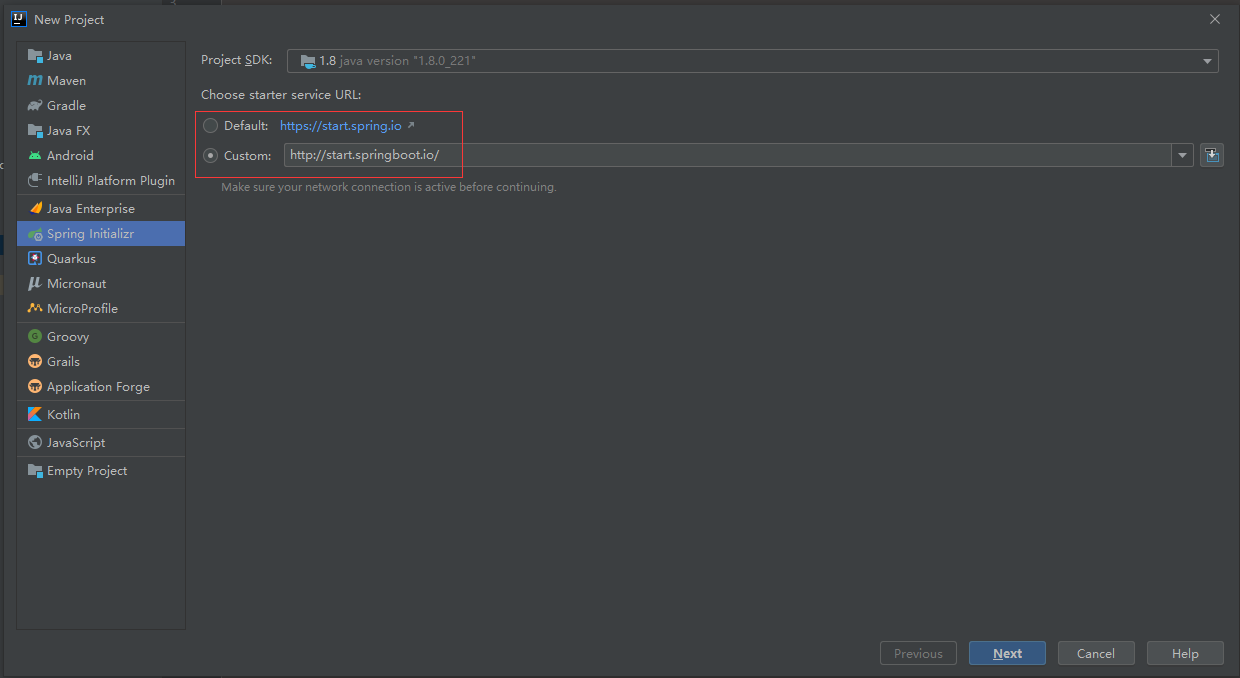Viewport: 1240px width, 678px height.
Task: Select the Default starter service radio button
Action: coord(210,126)
